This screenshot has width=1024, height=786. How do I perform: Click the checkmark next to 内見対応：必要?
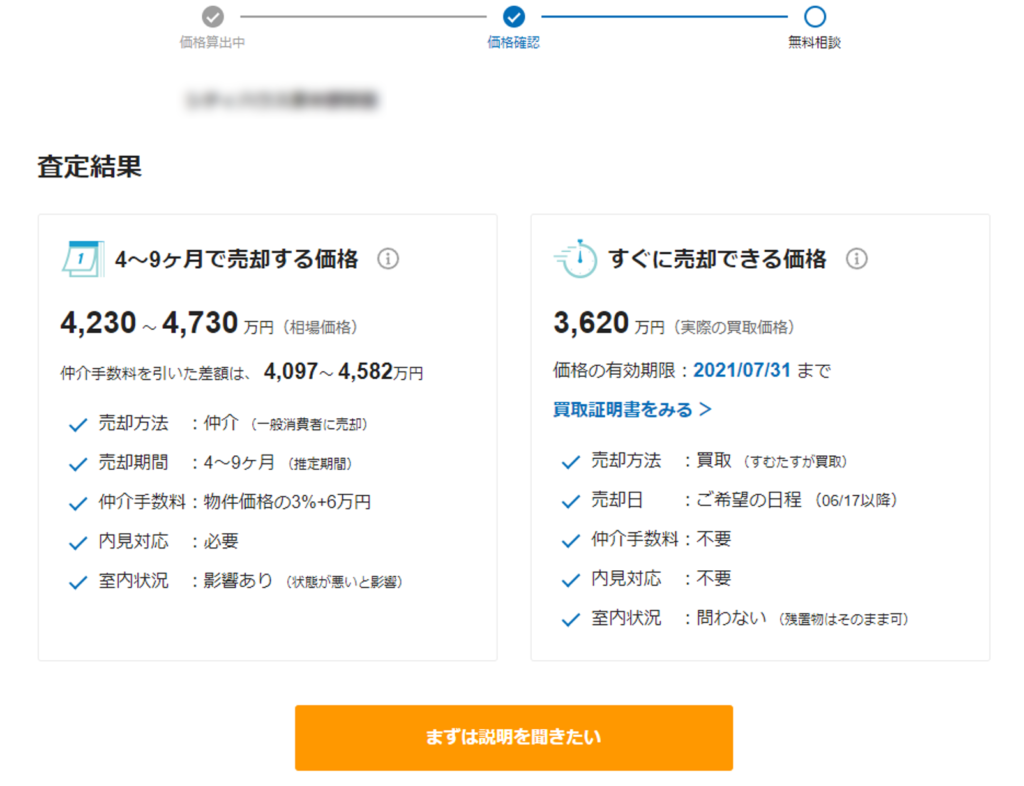[x=78, y=543]
